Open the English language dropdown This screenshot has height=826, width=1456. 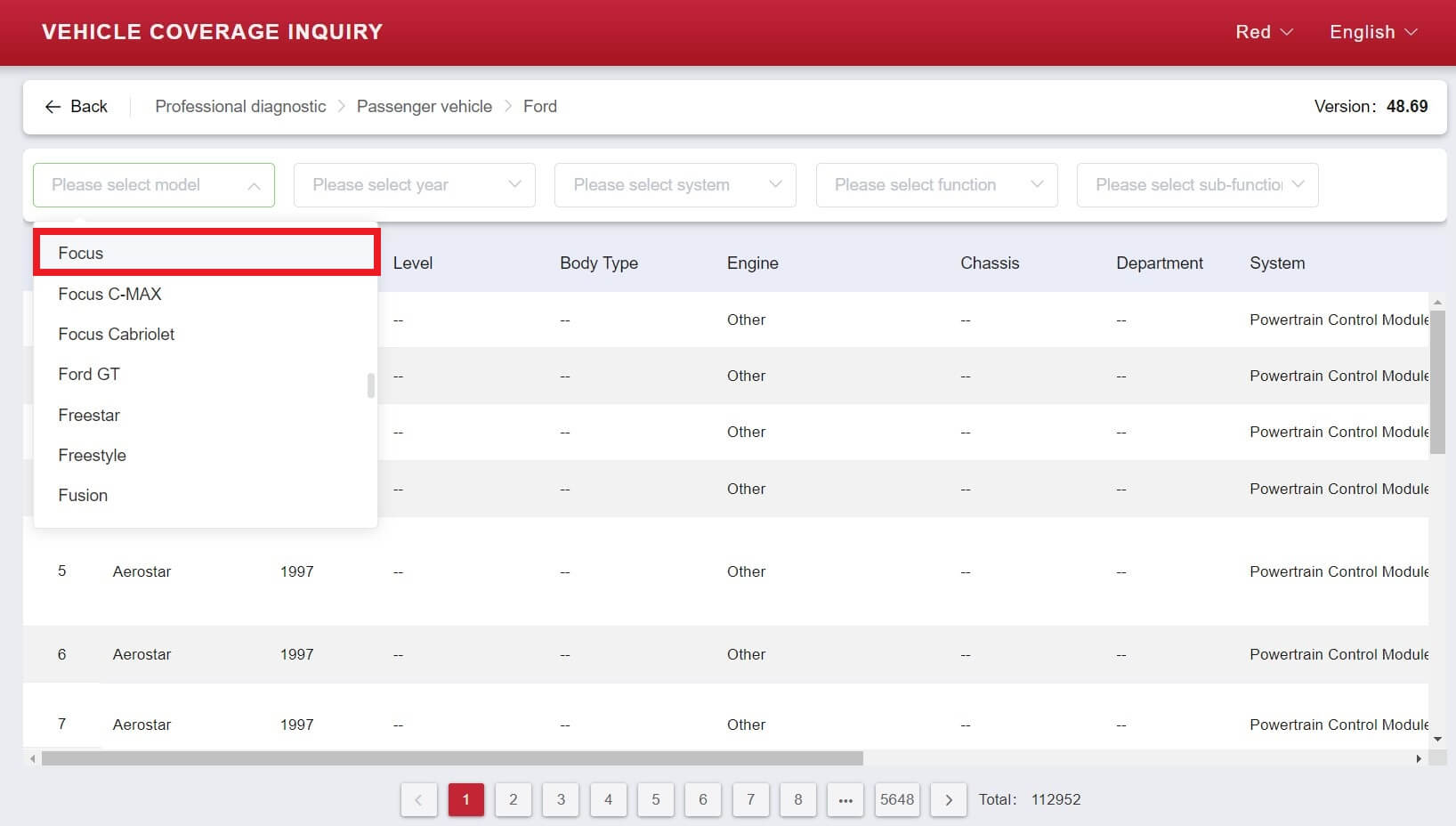(1373, 32)
